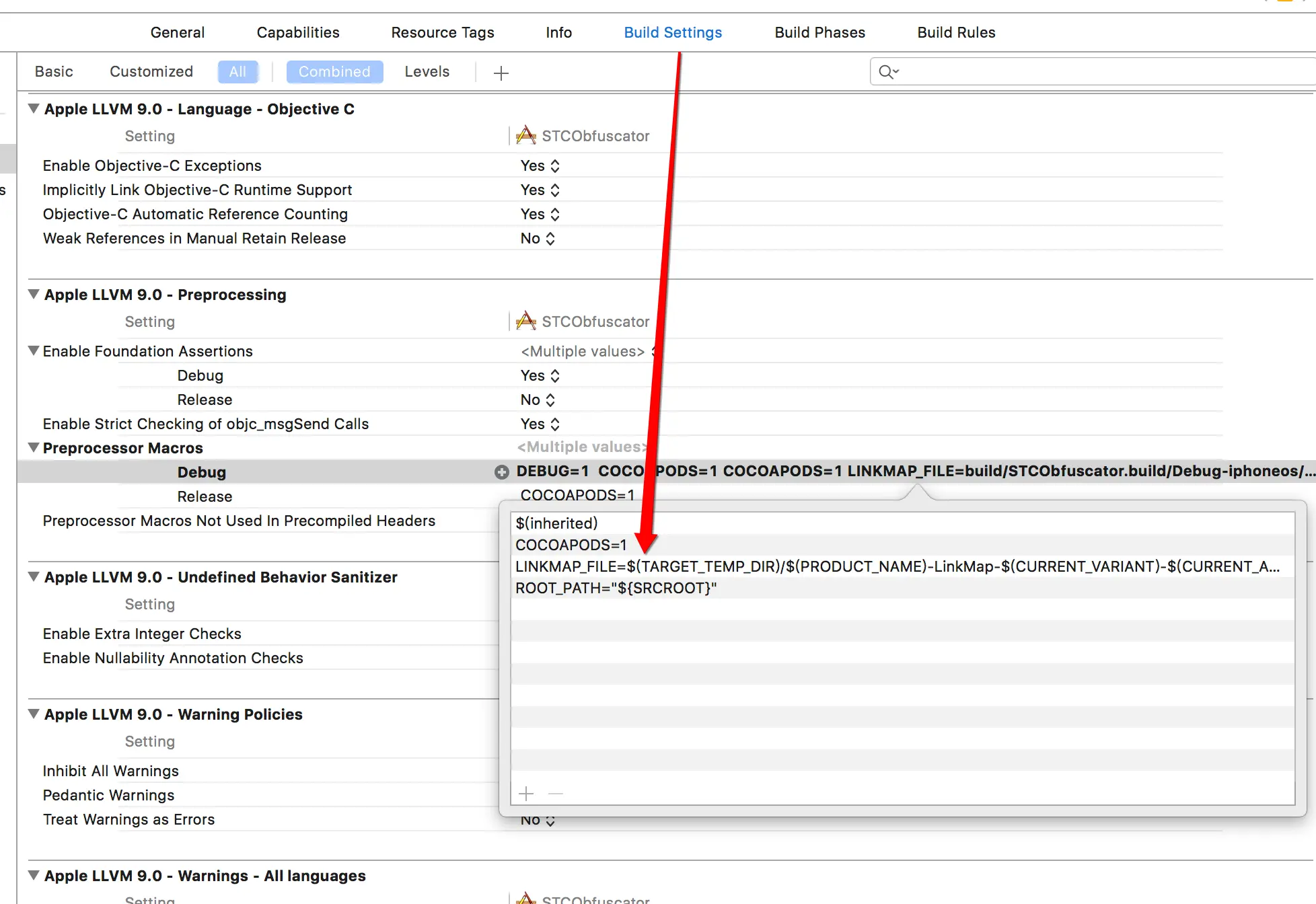
Task: Collapse Preprocessor Macros disclosure triangle
Action: 33,447
